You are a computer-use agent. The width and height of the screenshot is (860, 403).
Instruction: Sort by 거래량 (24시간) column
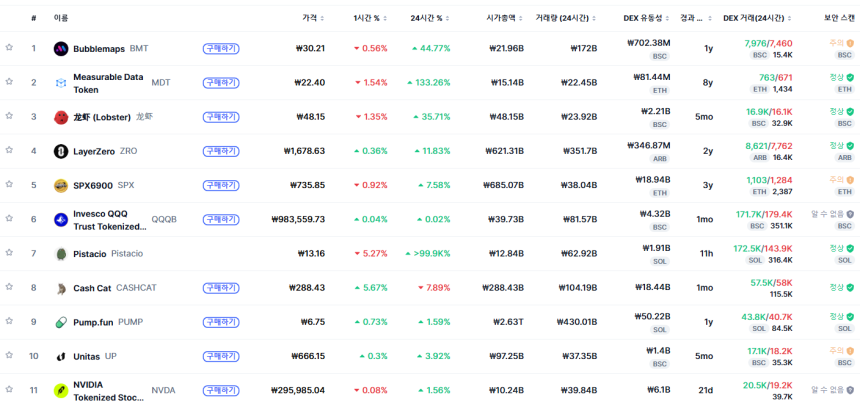pos(567,18)
